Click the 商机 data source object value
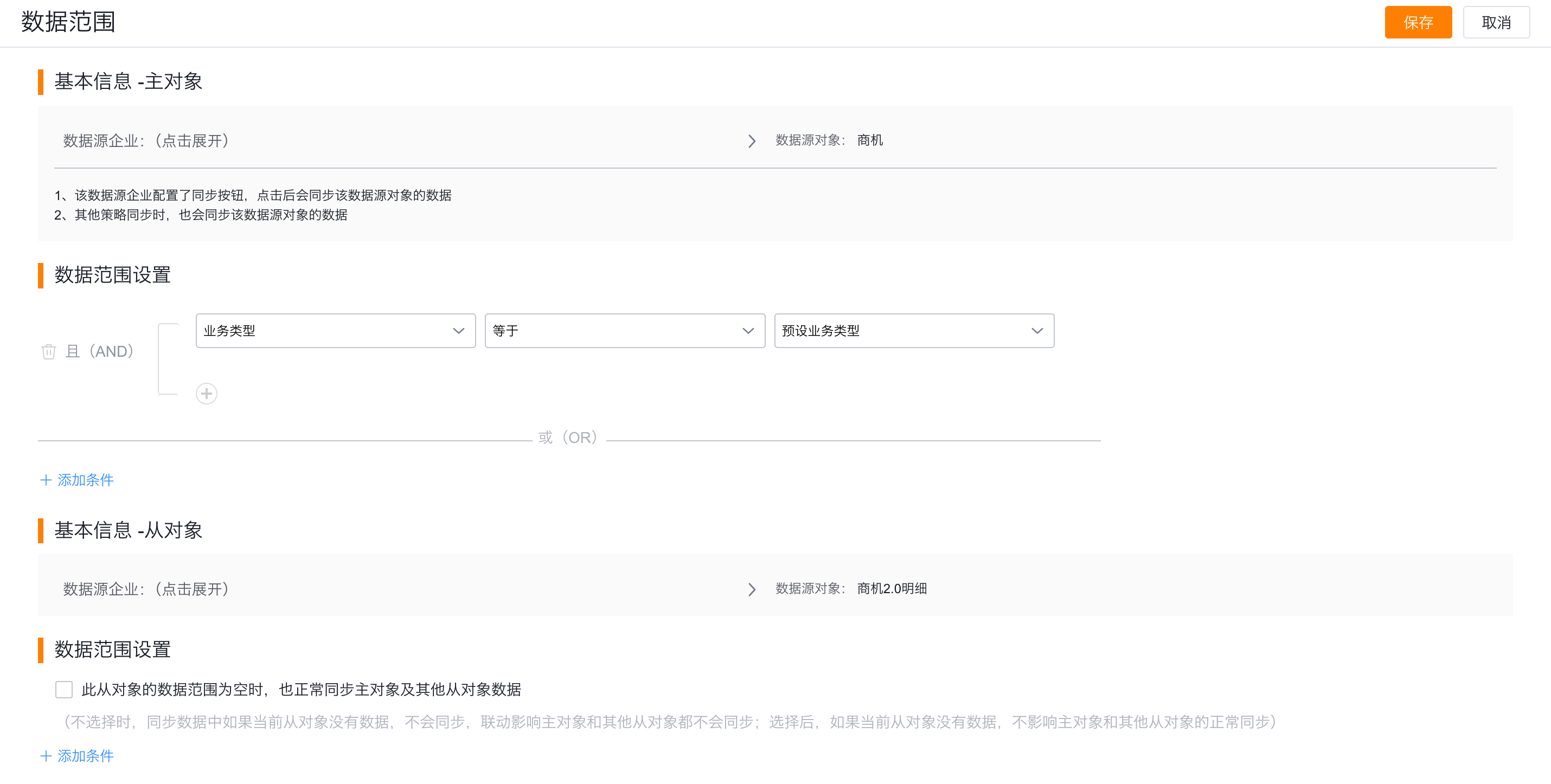1551x784 pixels. 869,140
